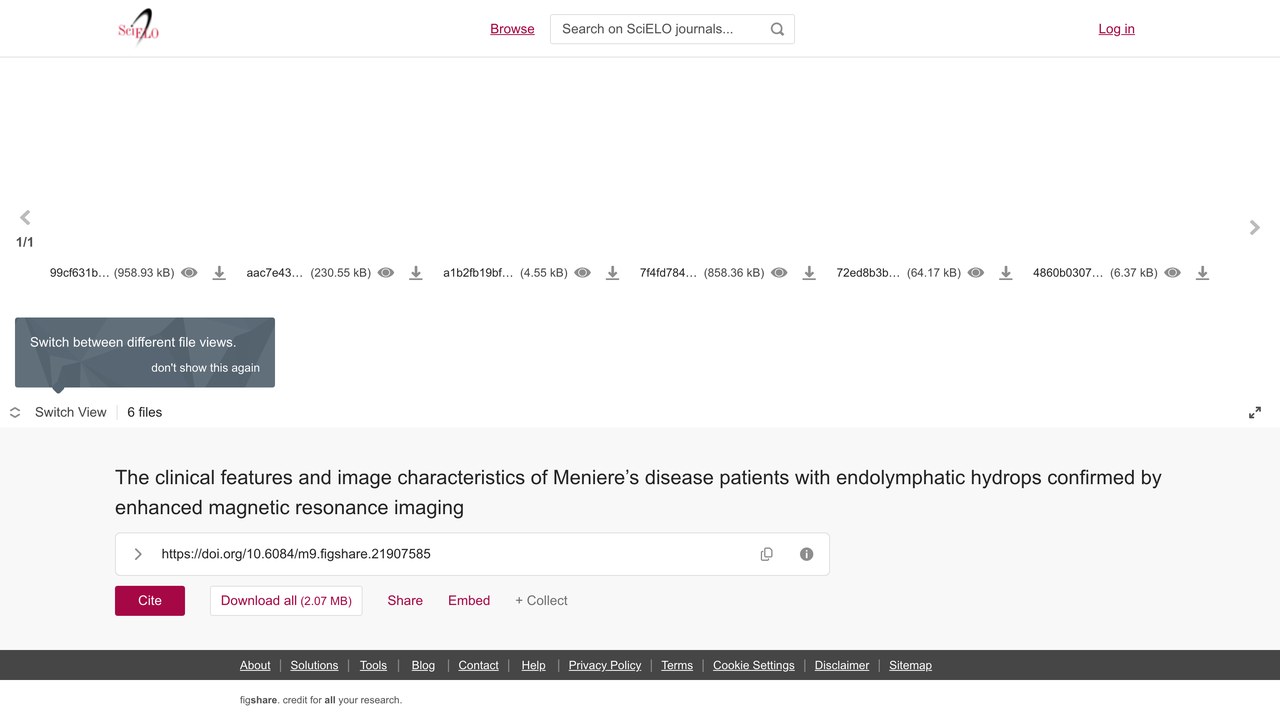
Task: Open Privacy Policy footer link
Action: point(605,665)
